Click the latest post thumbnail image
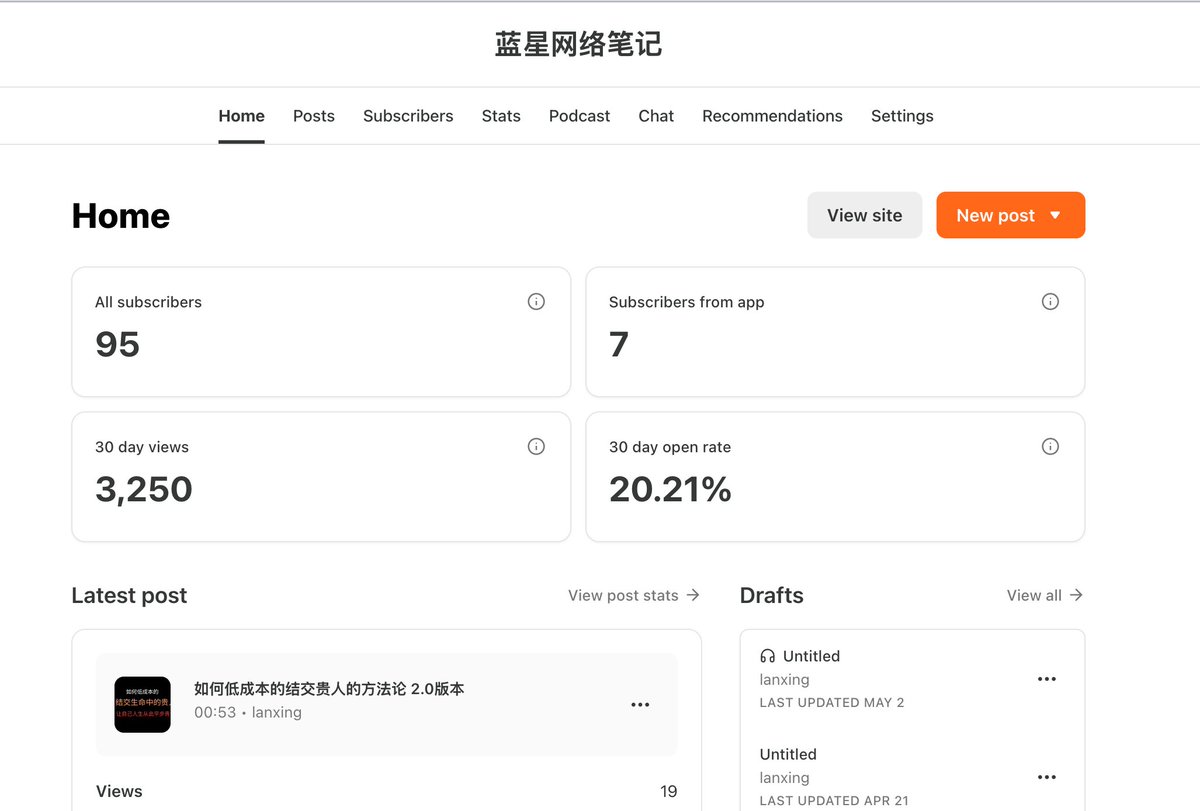Screen dimensions: 1200x811 pyautogui.click(x=142, y=705)
